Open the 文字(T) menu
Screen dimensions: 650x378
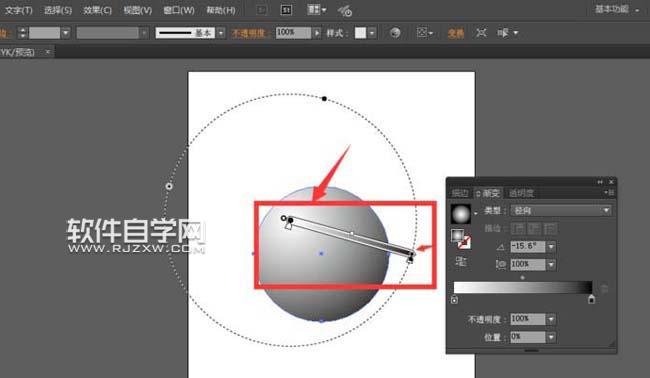click(18, 10)
